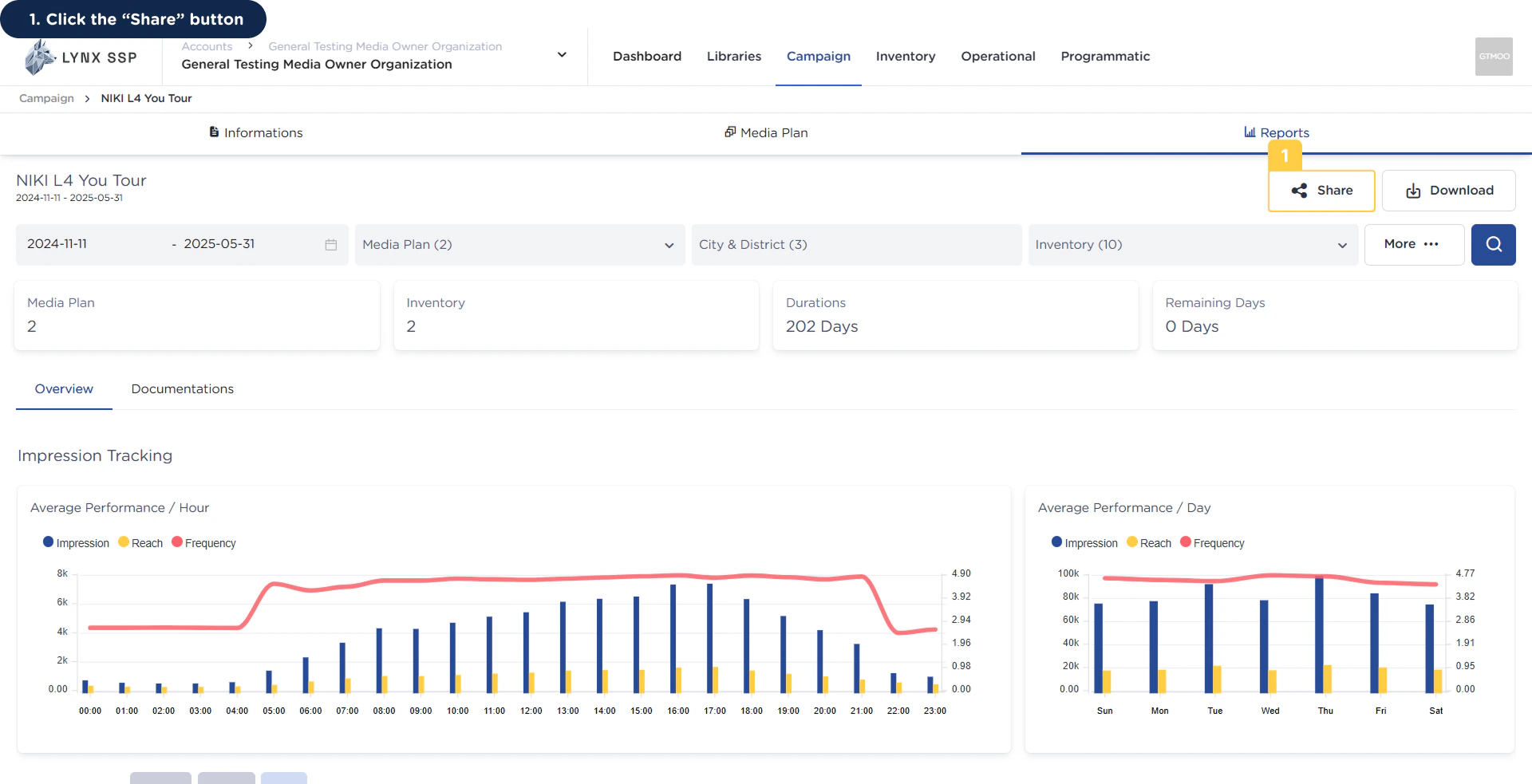Click the Media Plan tab icon
The width and height of the screenshot is (1532, 784).
point(729,132)
